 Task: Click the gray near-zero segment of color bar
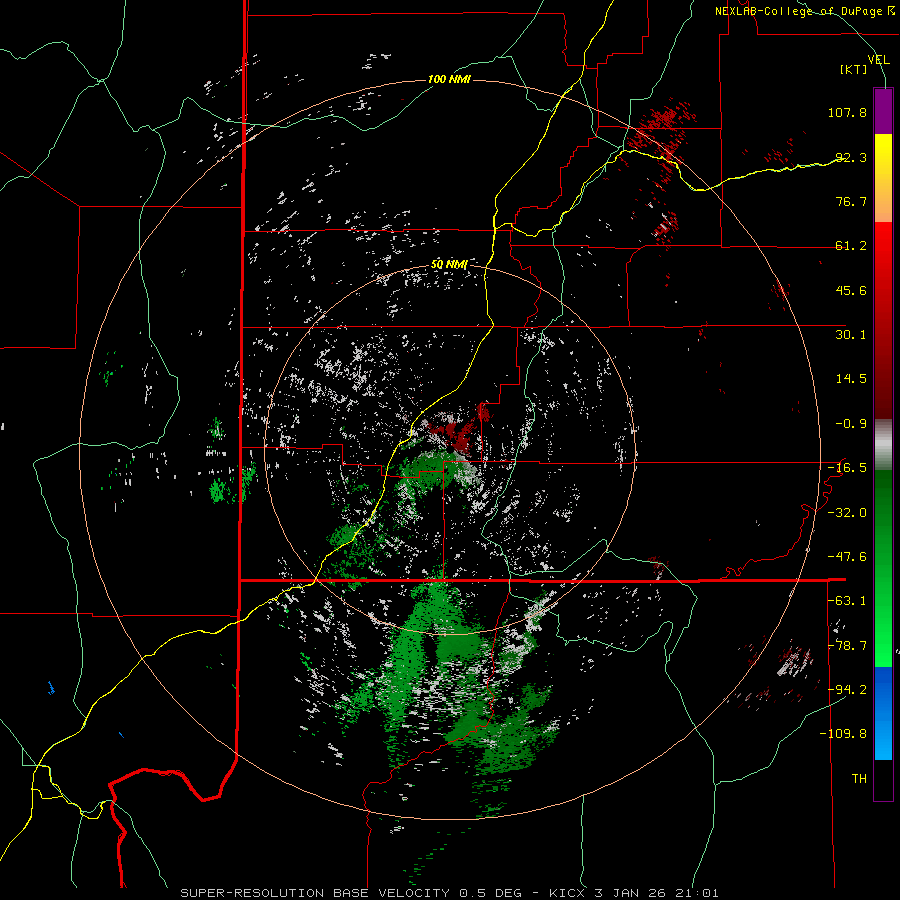(x=883, y=445)
